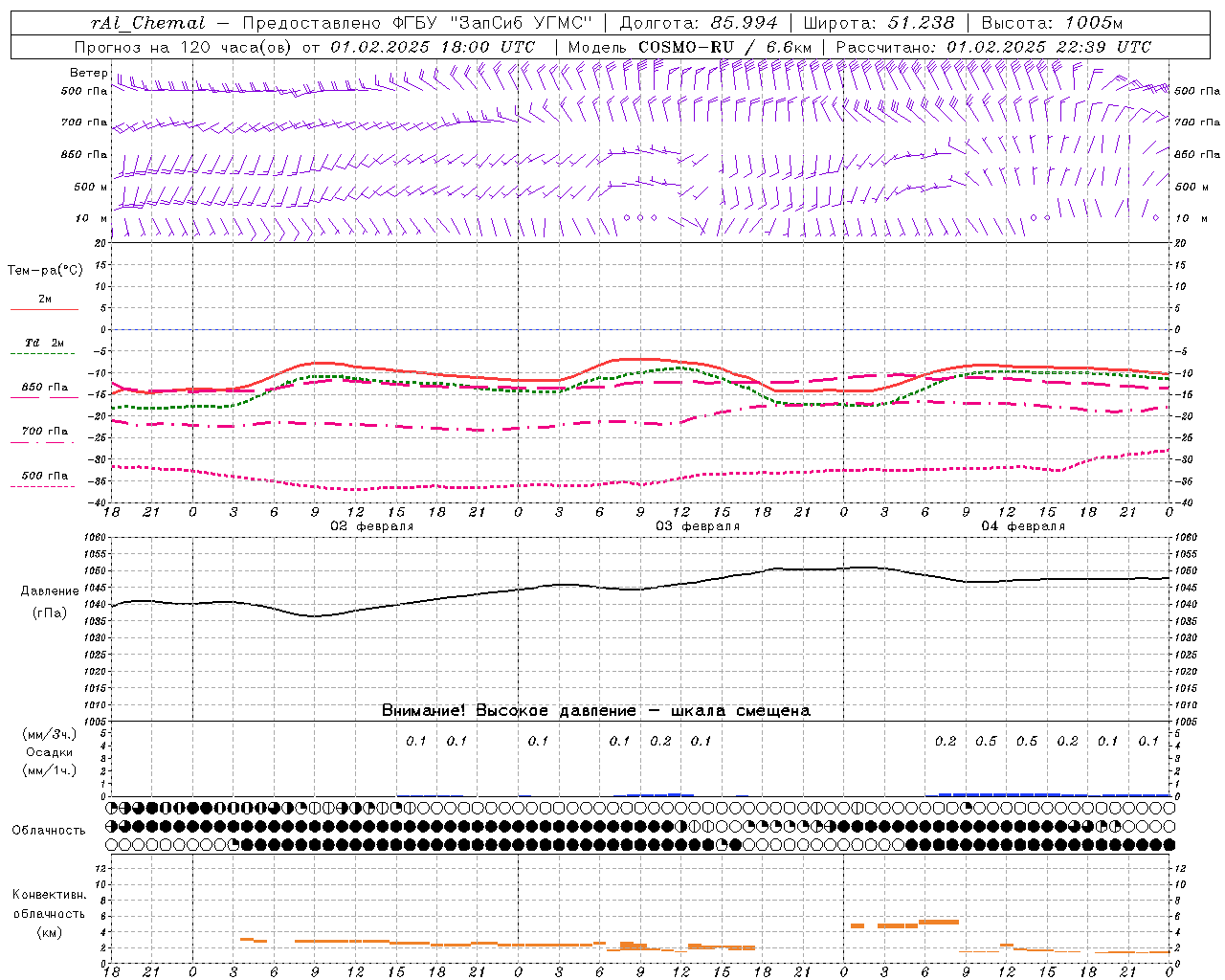1225x980 pixels.
Task: Click the (мм/3ч.) precipitation unit label
Action: coord(50,734)
